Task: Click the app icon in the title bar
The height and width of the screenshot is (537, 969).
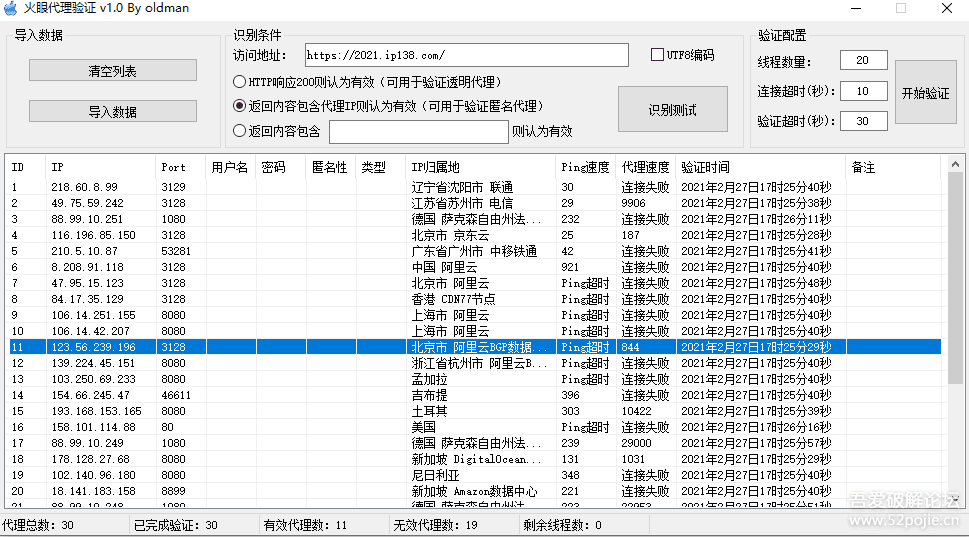Action: pos(11,8)
